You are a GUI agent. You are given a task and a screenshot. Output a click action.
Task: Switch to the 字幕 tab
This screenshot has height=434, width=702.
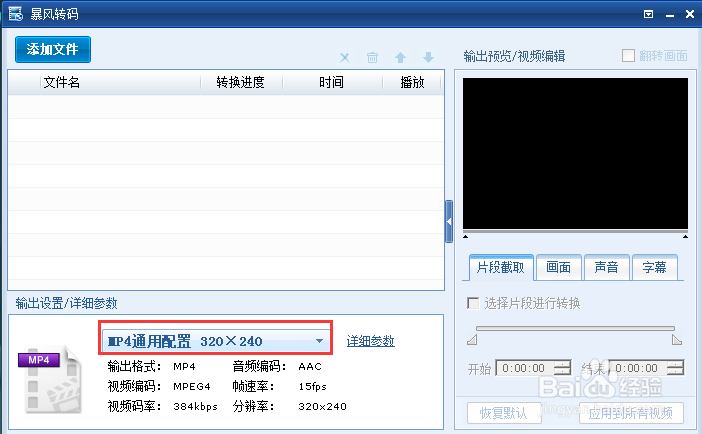(655, 267)
